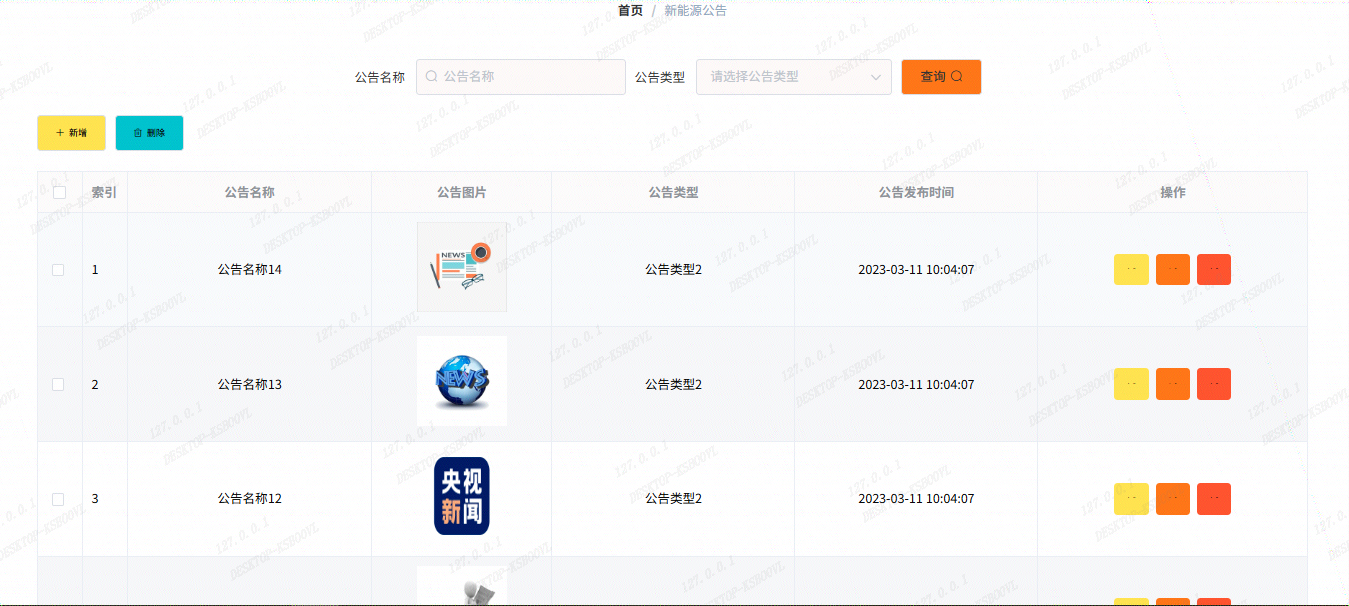
Task: Focus the 公告名称 input field
Action: tap(521, 77)
